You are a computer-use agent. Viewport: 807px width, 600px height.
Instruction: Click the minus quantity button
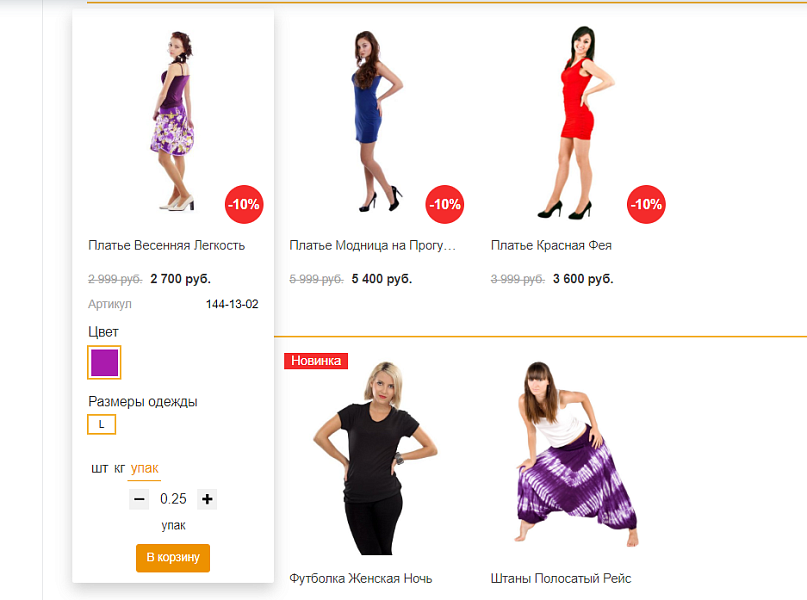(x=139, y=499)
